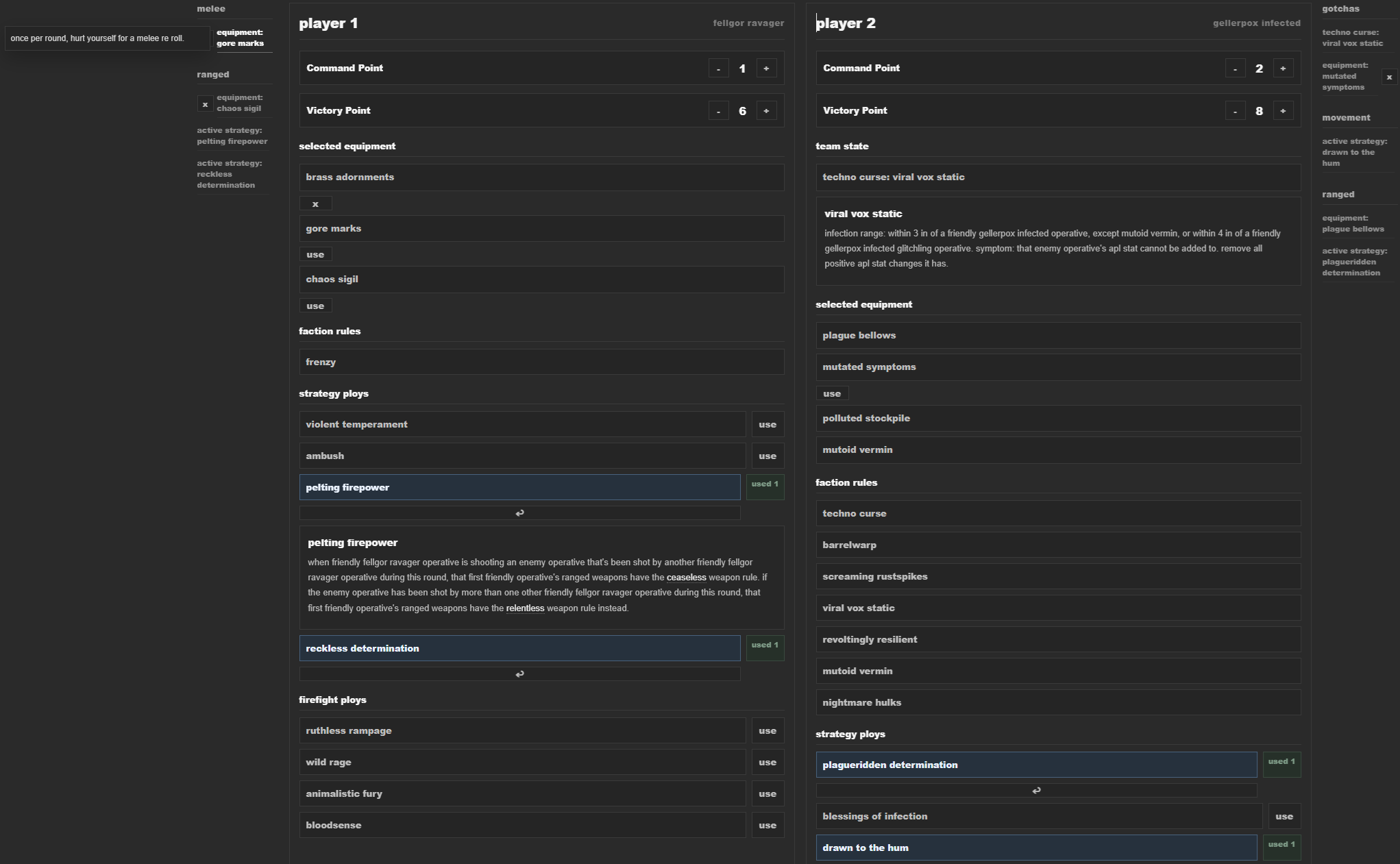Expand the reckless determination ploy row

(x=519, y=648)
